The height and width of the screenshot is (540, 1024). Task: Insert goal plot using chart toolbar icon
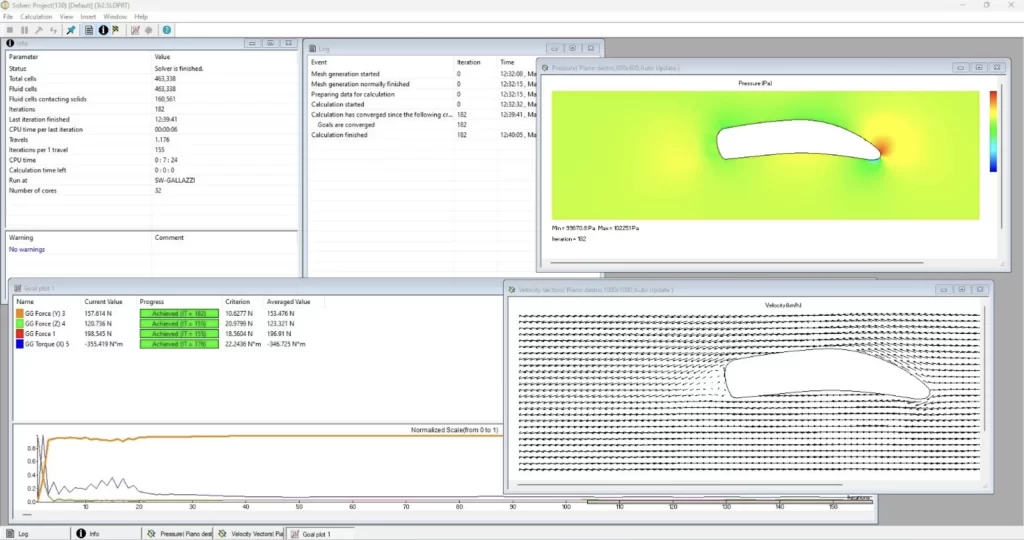(134, 30)
